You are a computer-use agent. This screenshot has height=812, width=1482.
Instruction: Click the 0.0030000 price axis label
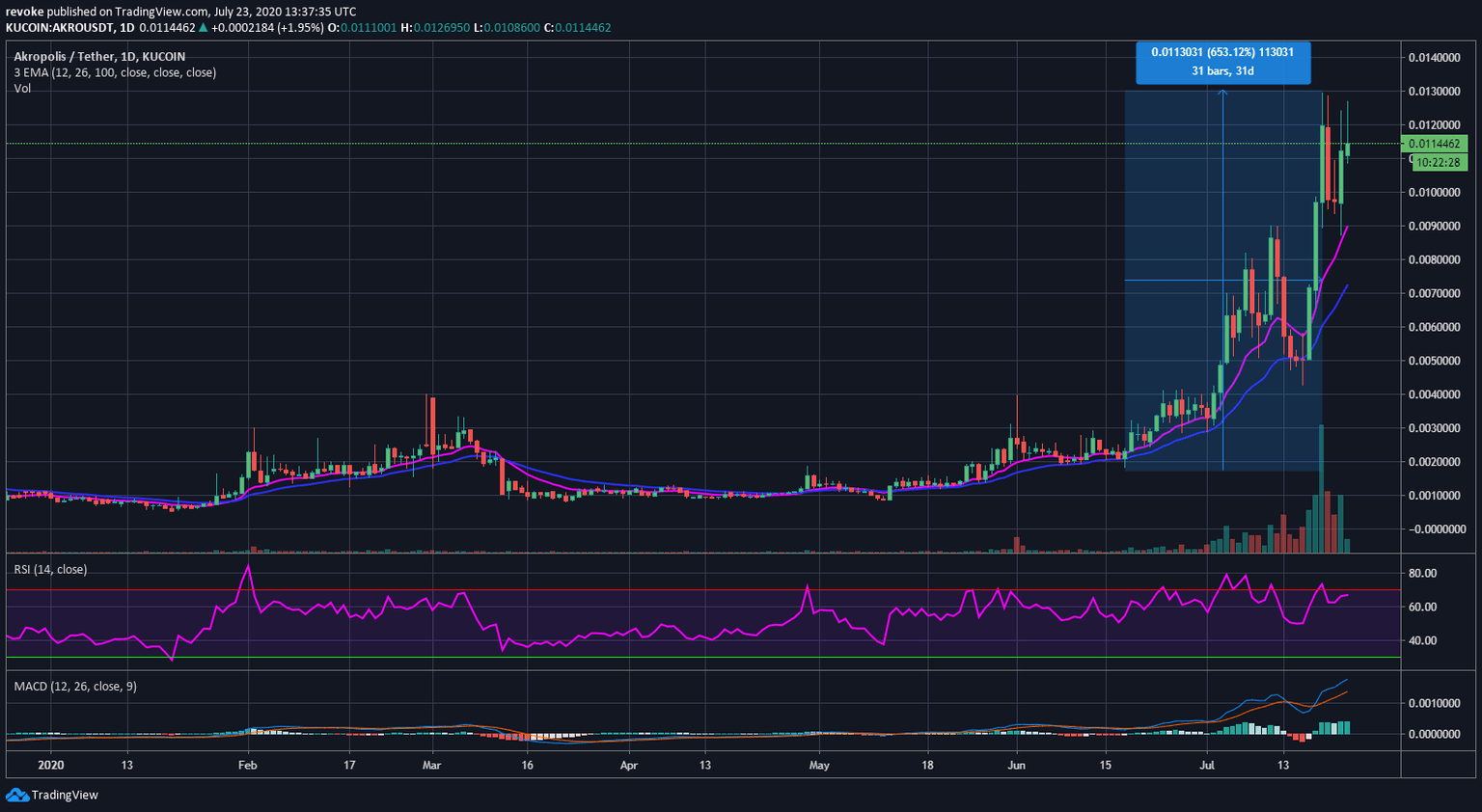1434,428
